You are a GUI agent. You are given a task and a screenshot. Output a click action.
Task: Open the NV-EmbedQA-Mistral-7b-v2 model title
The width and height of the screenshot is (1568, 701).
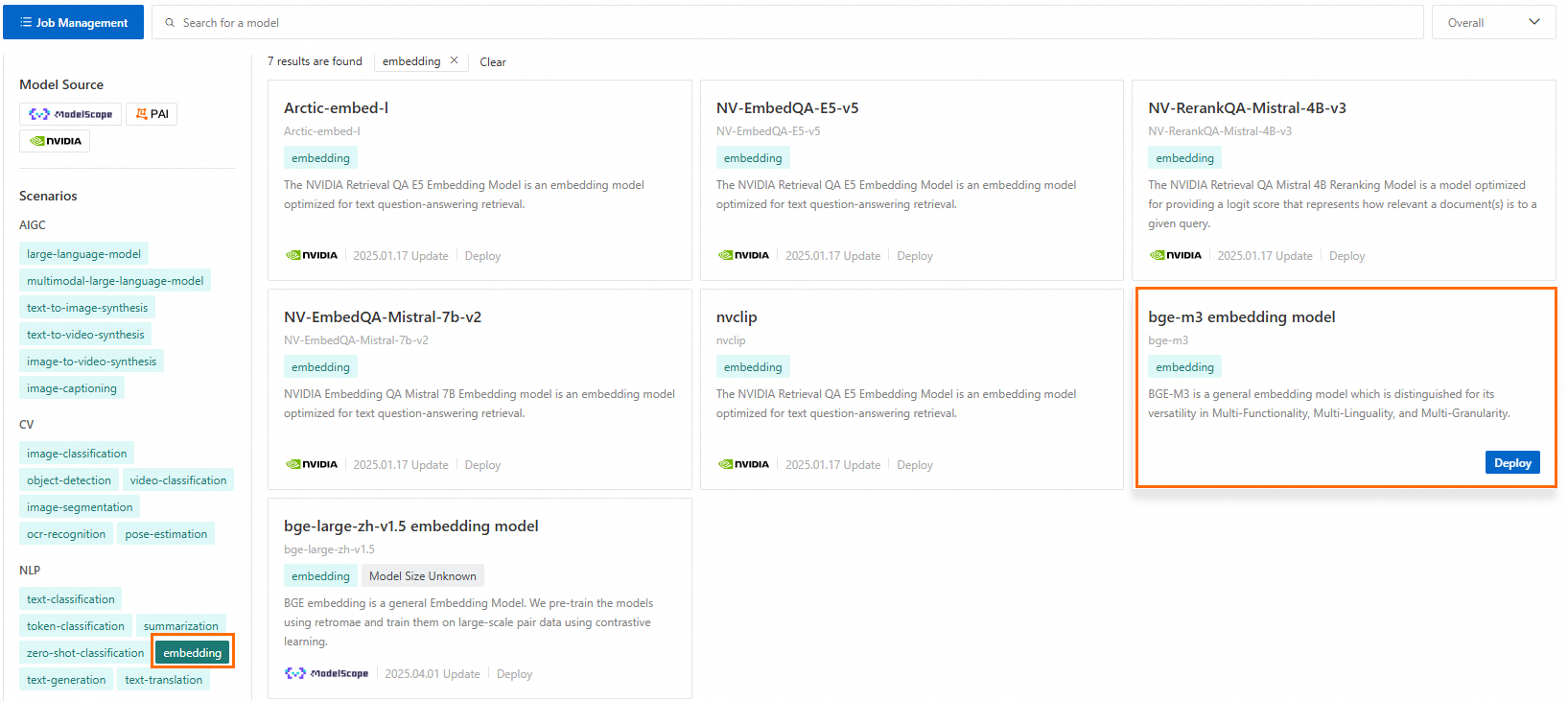coord(383,316)
